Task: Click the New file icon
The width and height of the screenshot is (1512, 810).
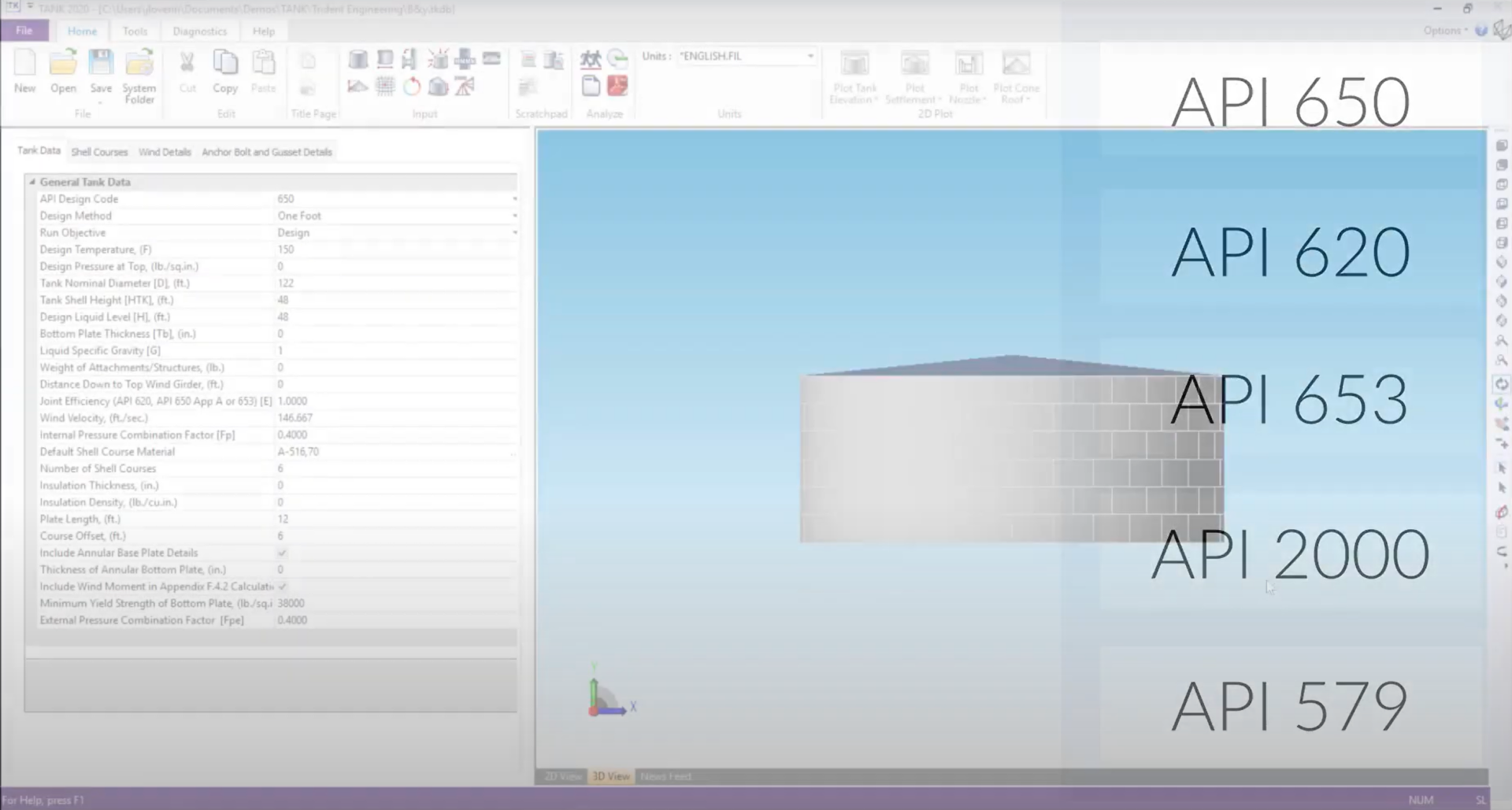Action: point(24,72)
